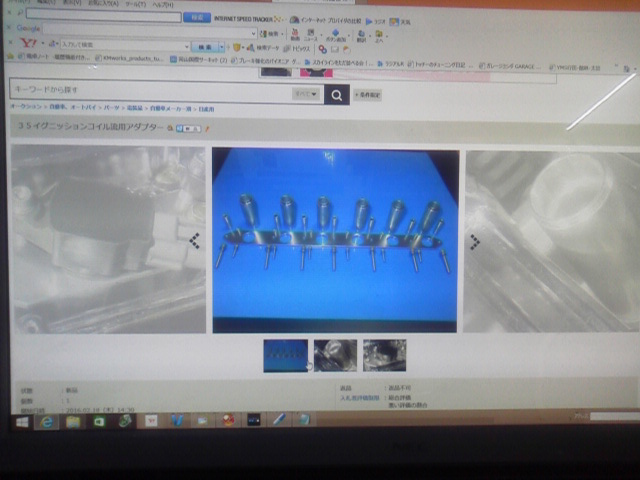Click the 入札者評価制限 link
Viewport: 640px width, 480px height.
tap(360, 398)
